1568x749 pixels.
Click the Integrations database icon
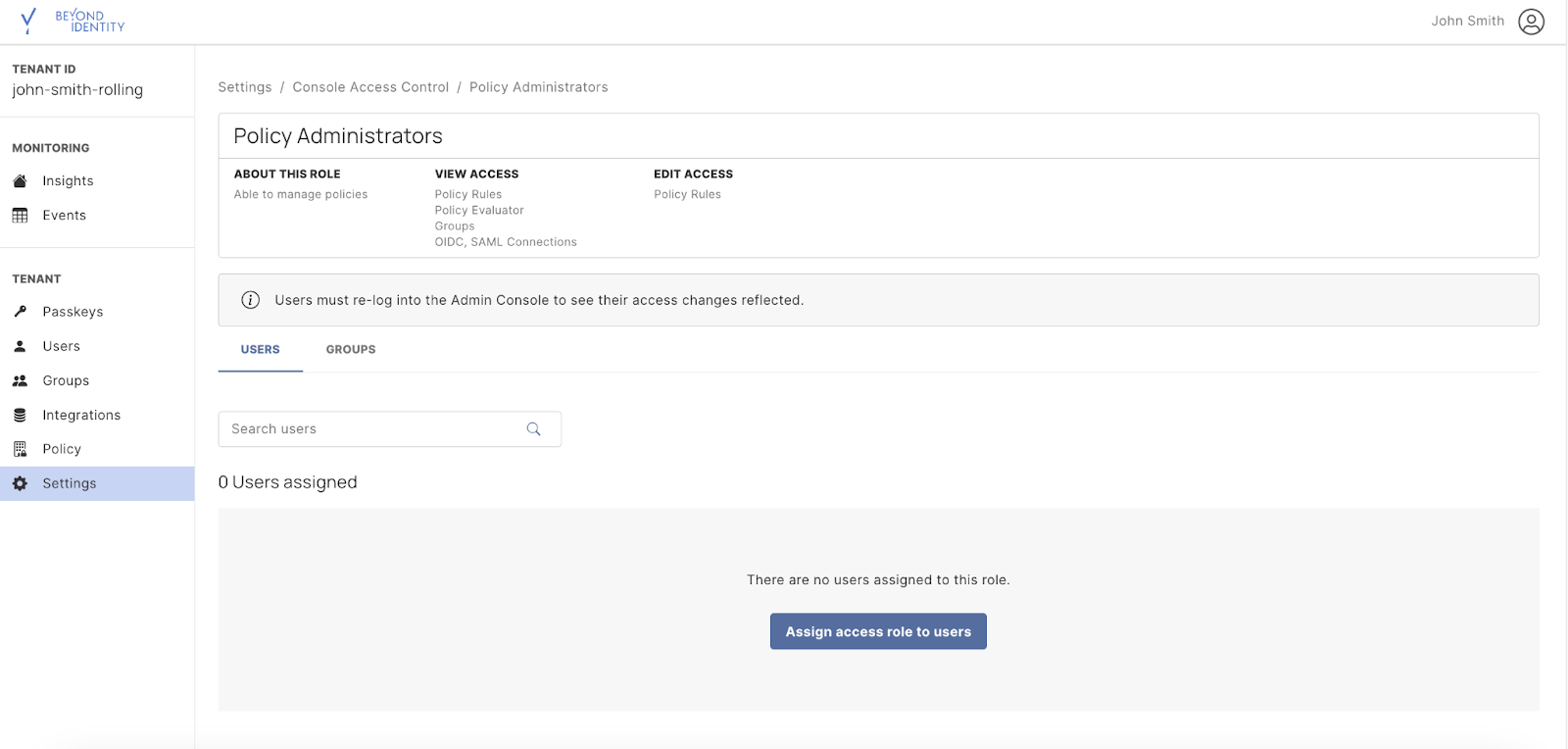click(x=20, y=416)
